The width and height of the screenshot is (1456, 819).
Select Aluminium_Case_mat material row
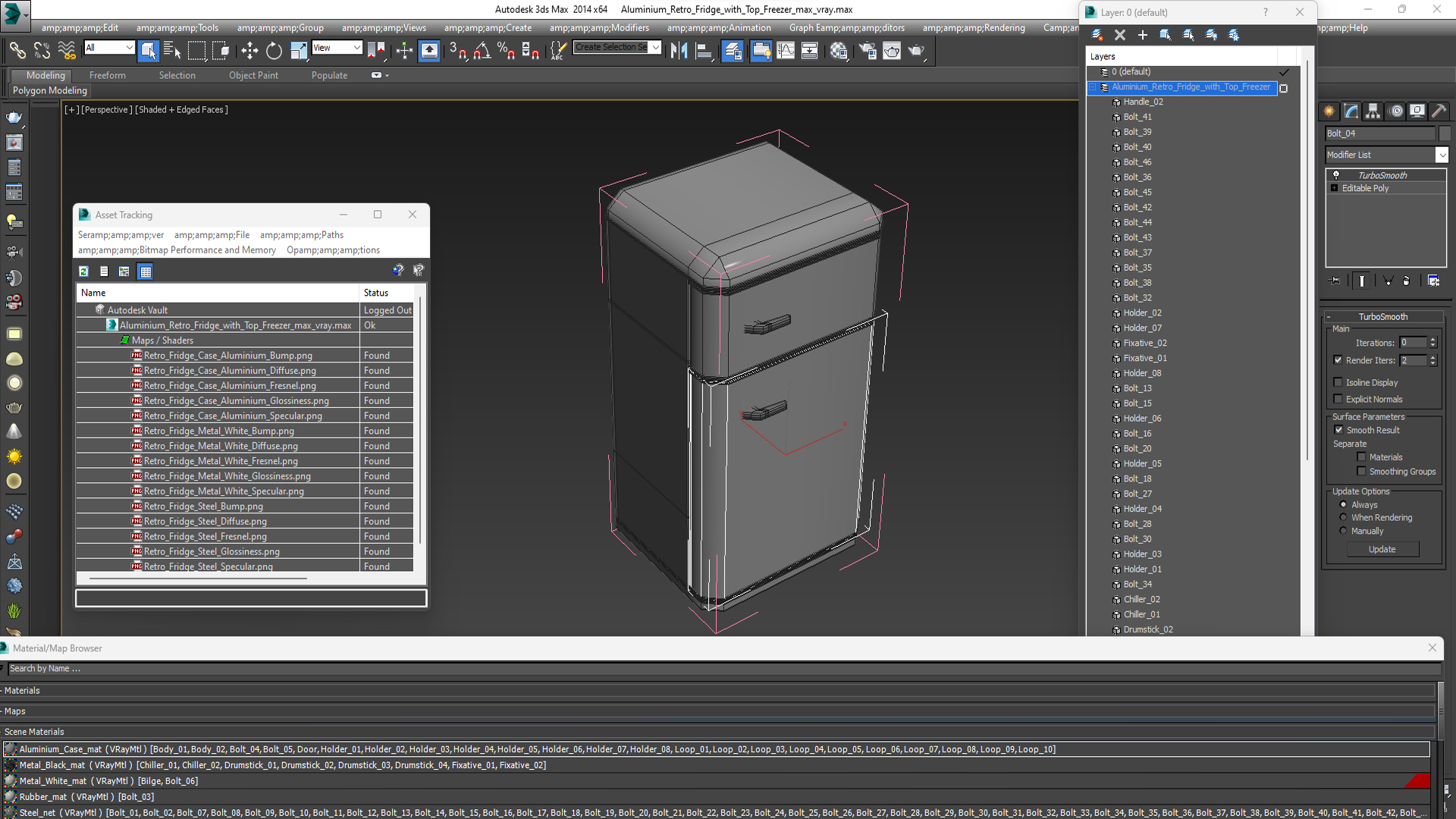717,749
